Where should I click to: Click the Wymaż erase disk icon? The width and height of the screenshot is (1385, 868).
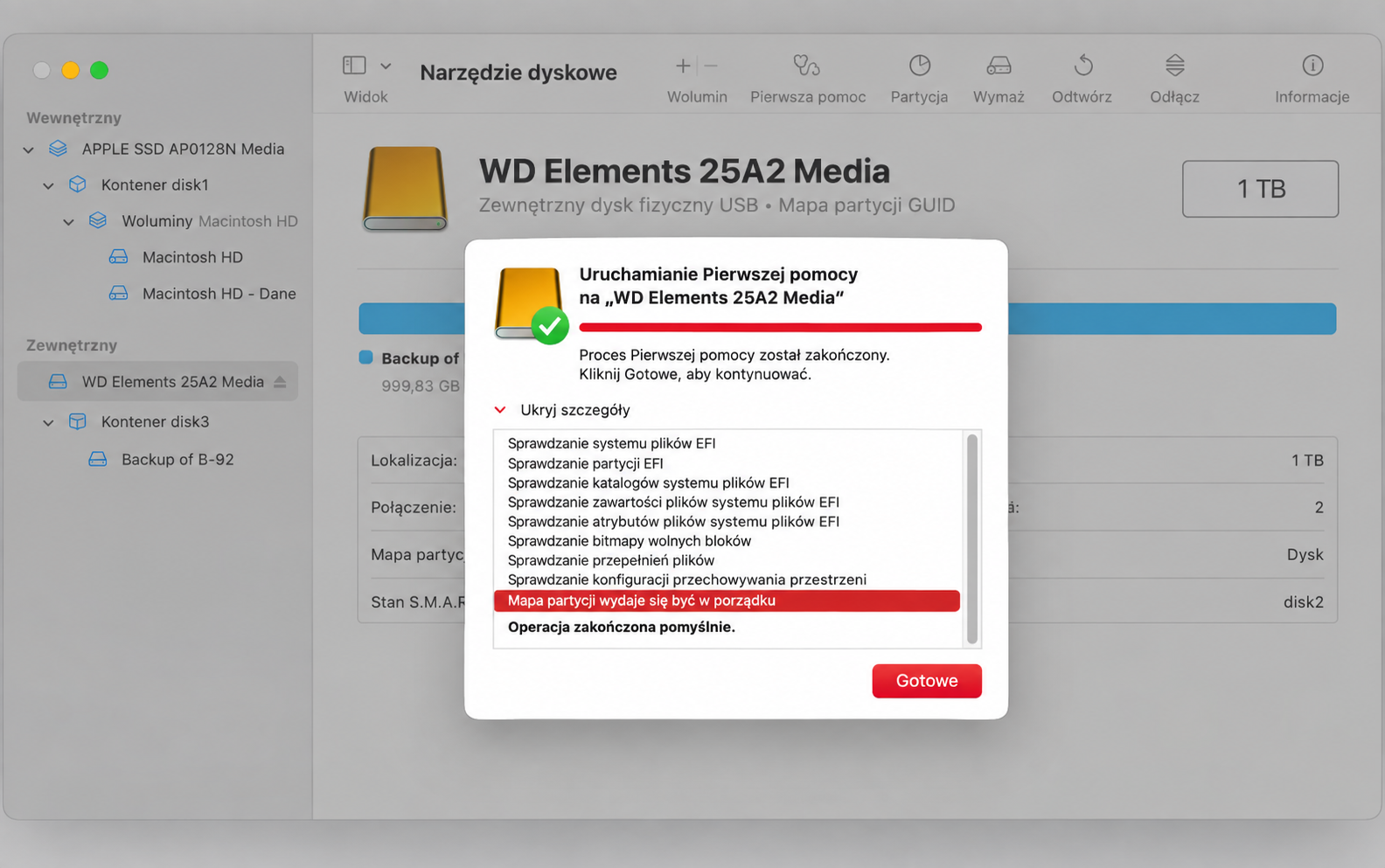[999, 66]
